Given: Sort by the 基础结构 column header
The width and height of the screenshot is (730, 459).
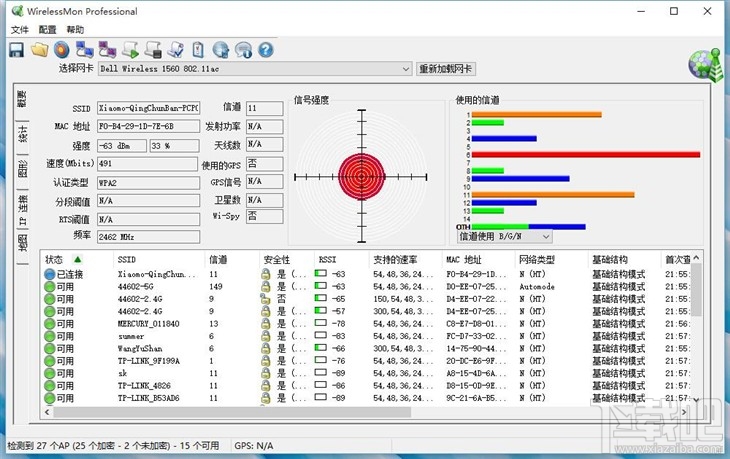Looking at the screenshot, I should point(610,259).
